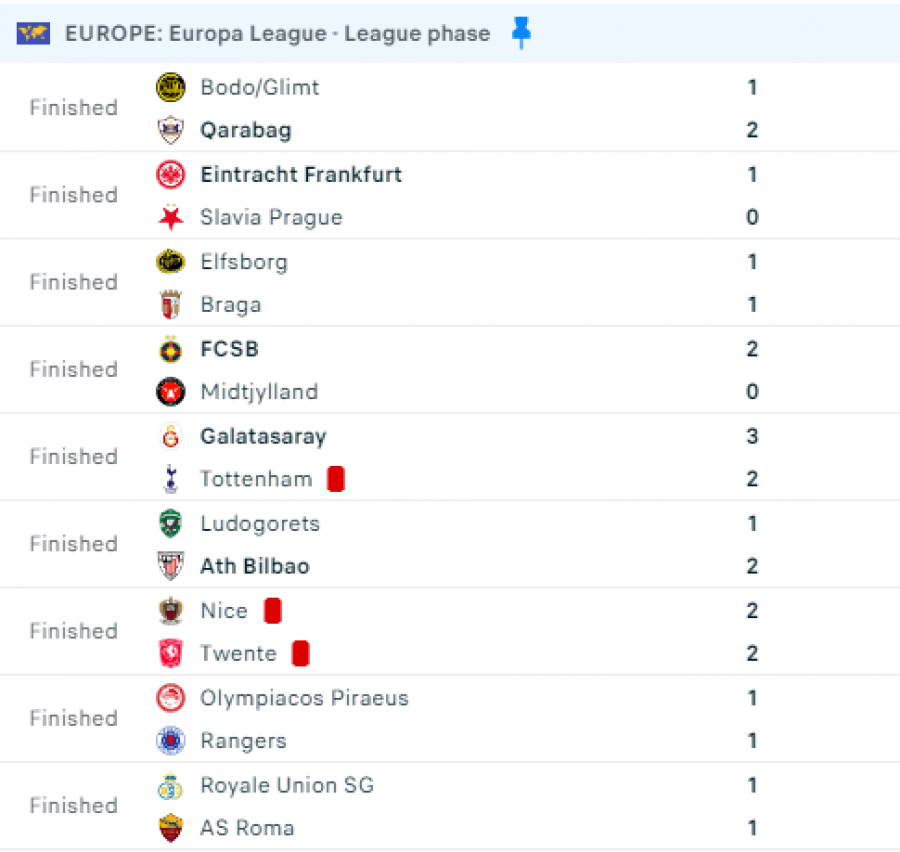900x852 pixels.
Task: Click the AS Roma club crest
Action: pos(171,828)
